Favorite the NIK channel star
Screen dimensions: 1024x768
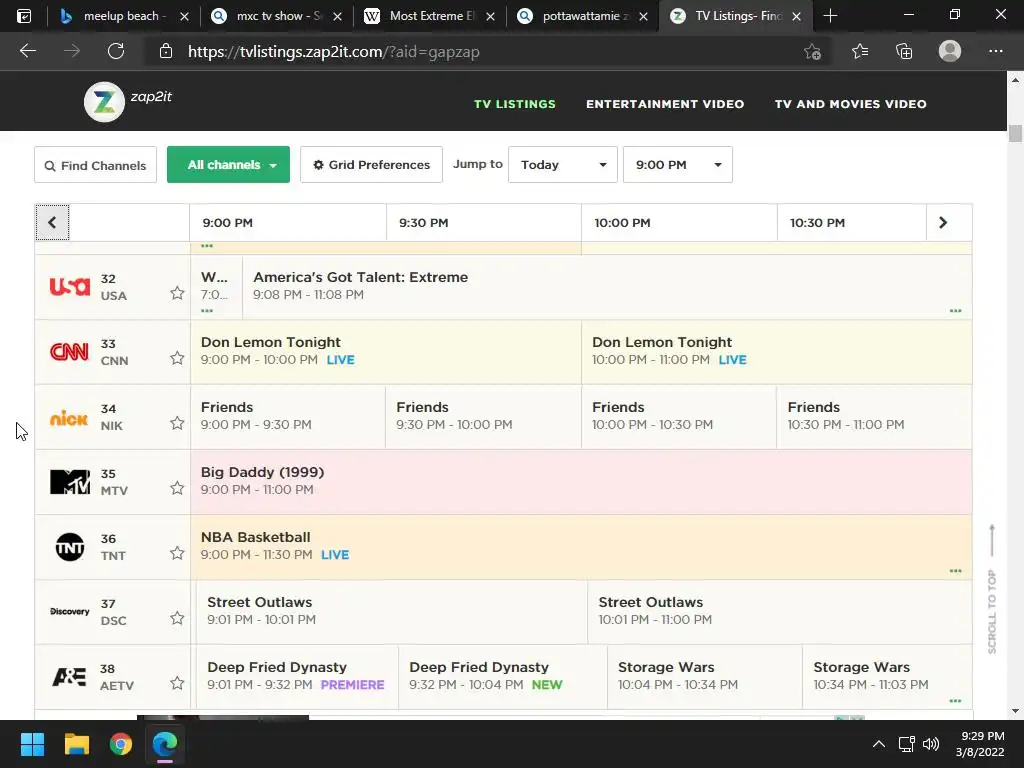[x=177, y=423]
